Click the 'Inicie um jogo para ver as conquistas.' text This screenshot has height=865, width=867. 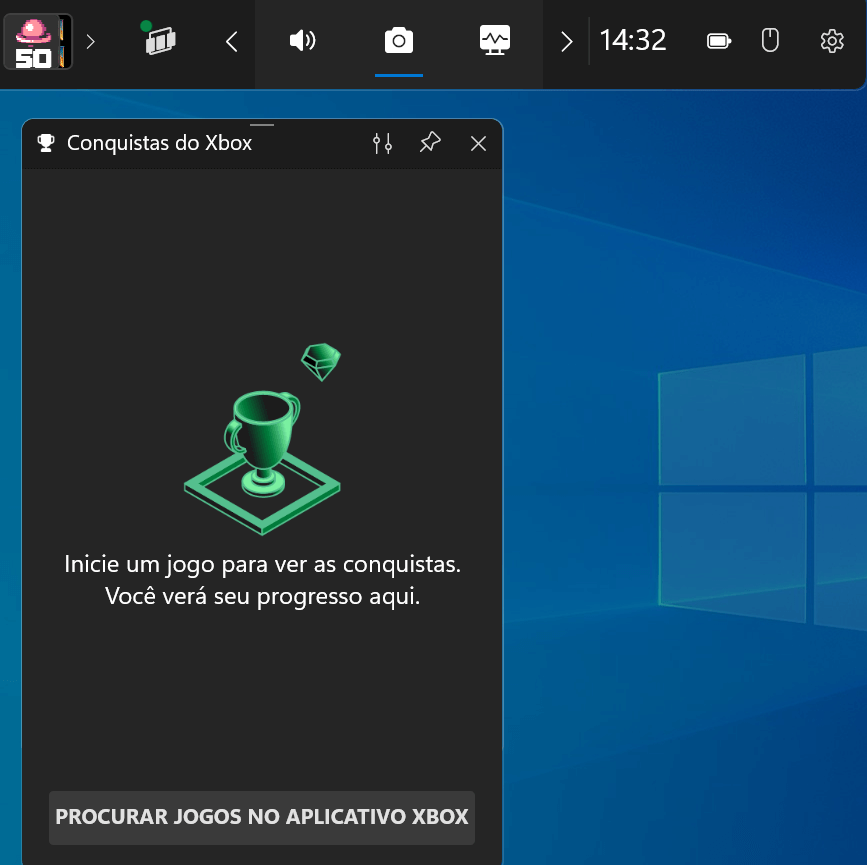pos(263,565)
